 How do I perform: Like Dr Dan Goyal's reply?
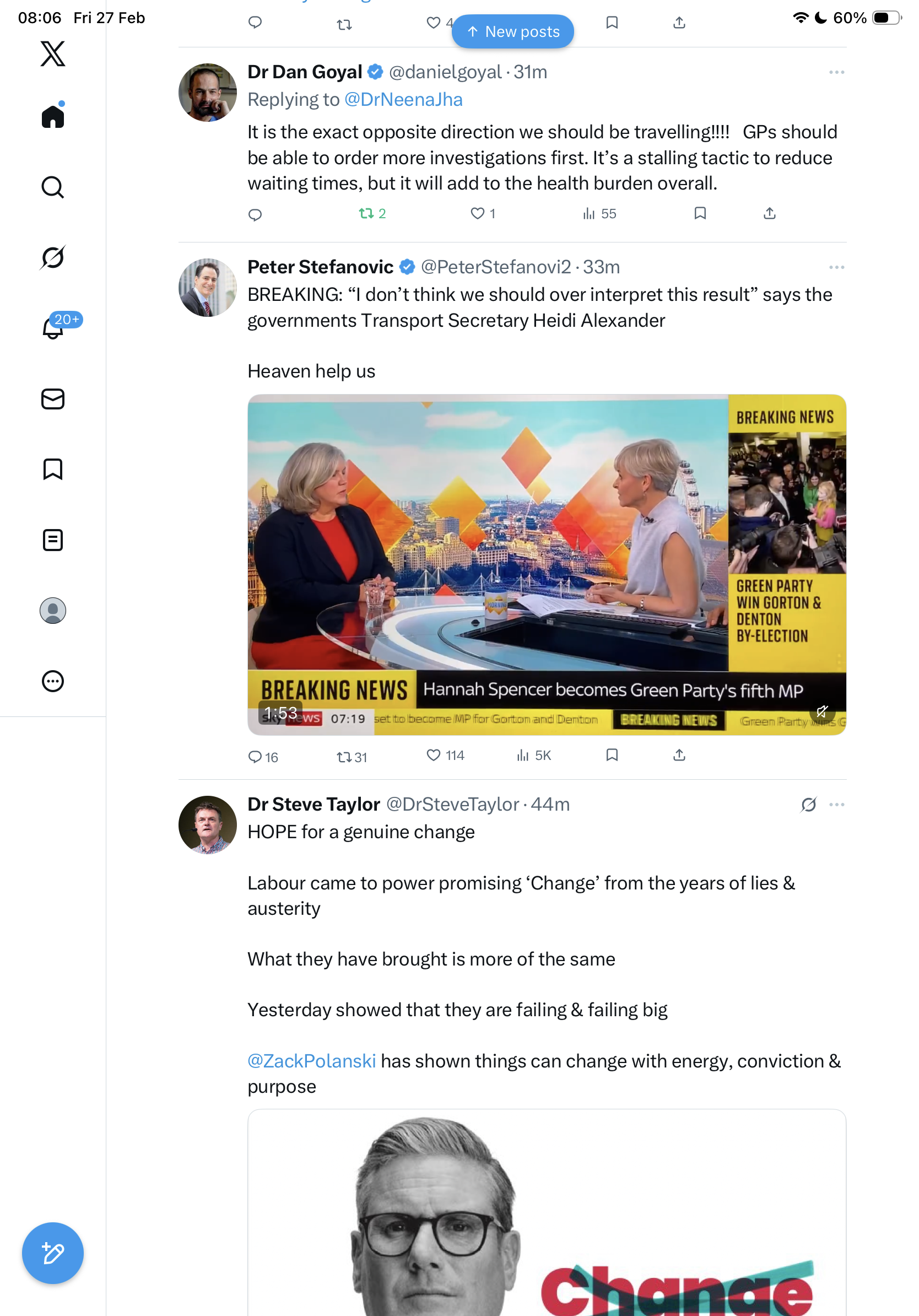point(477,214)
